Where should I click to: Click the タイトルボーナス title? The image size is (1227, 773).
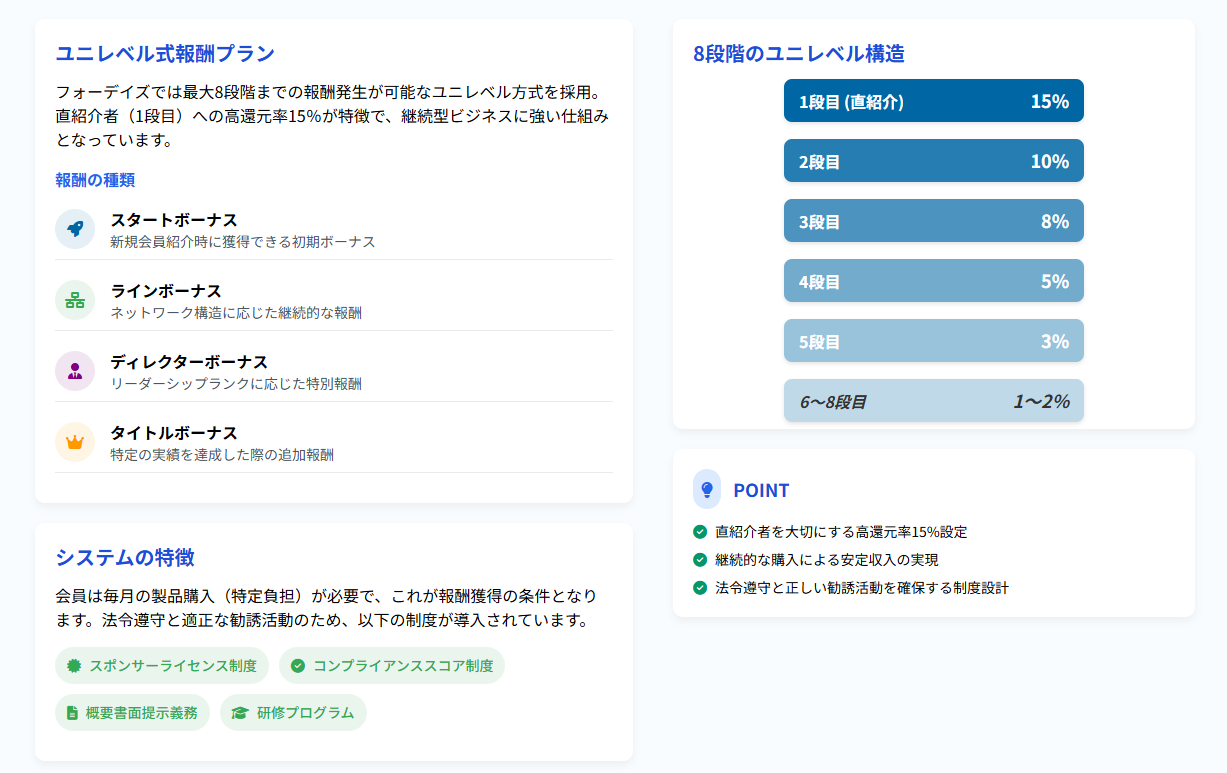click(174, 433)
